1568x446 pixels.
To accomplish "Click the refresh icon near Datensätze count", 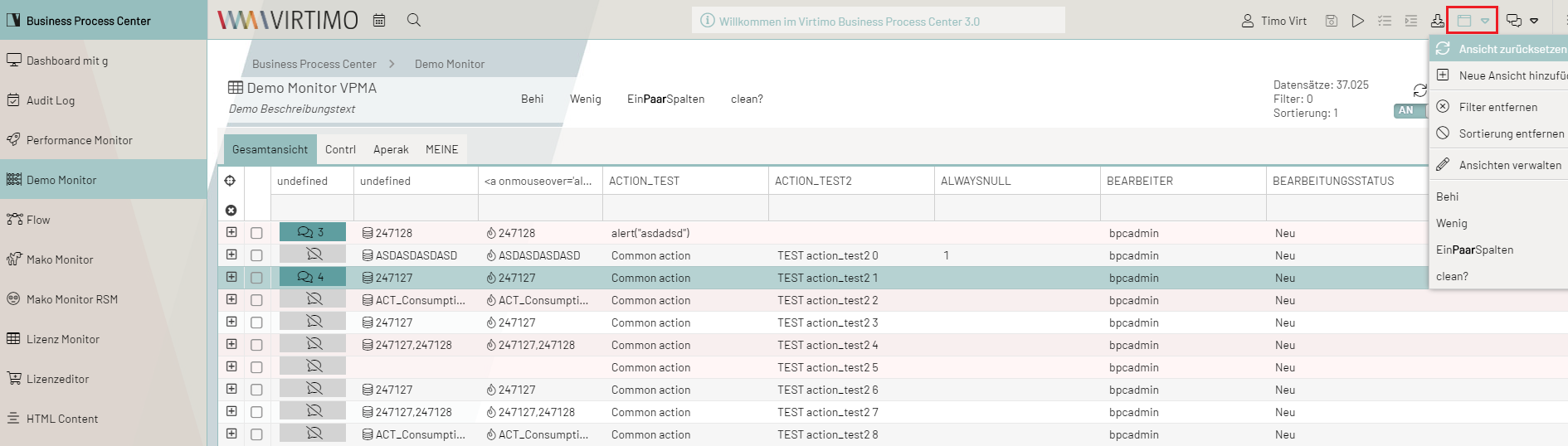I will tap(1419, 90).
